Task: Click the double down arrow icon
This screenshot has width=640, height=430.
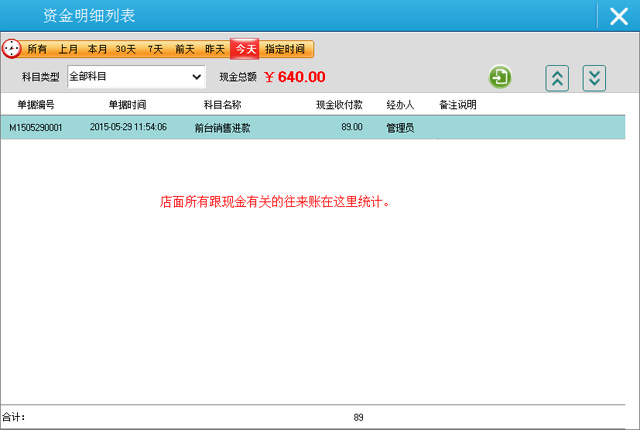Action: coord(594,78)
